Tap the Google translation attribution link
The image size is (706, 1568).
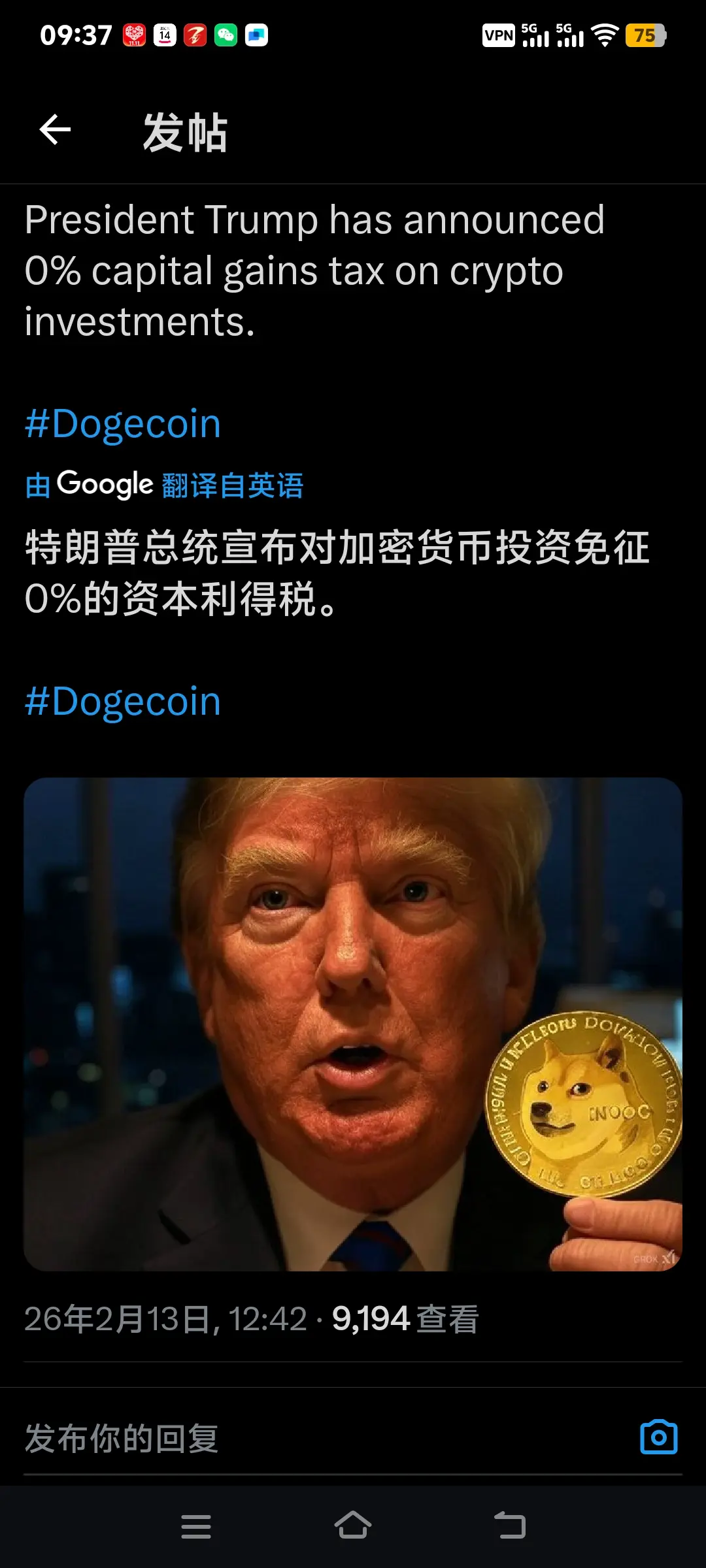coord(164,485)
